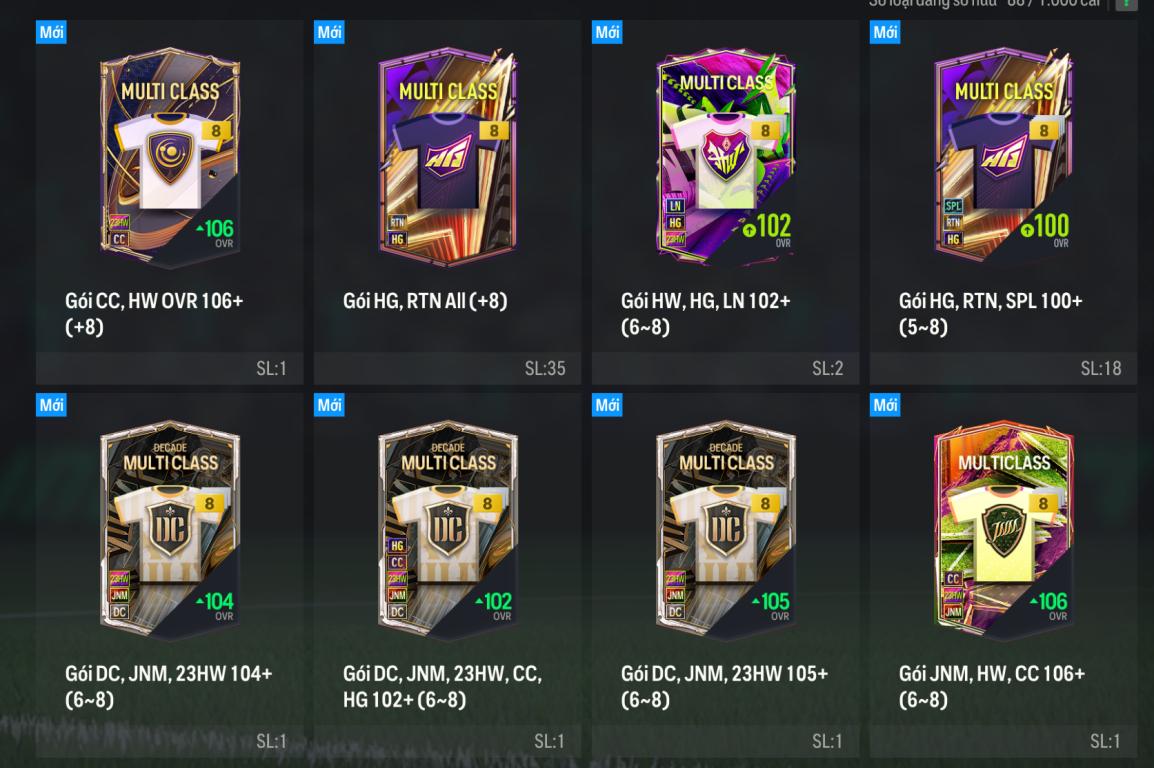This screenshot has width=1154, height=768.
Task: Click the Mới badge on the HW, HG, LN pack
Action: pyautogui.click(x=607, y=32)
